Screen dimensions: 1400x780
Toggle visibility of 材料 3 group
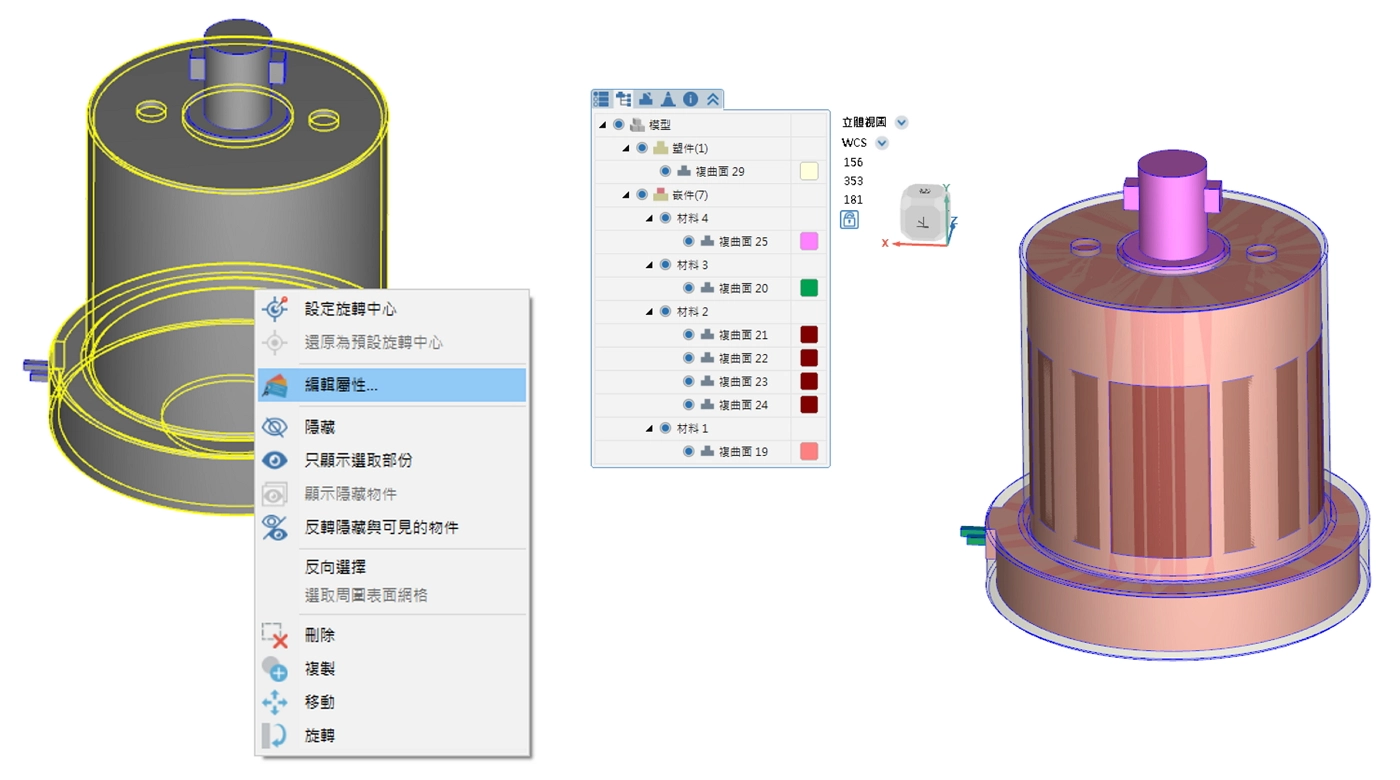tap(665, 265)
